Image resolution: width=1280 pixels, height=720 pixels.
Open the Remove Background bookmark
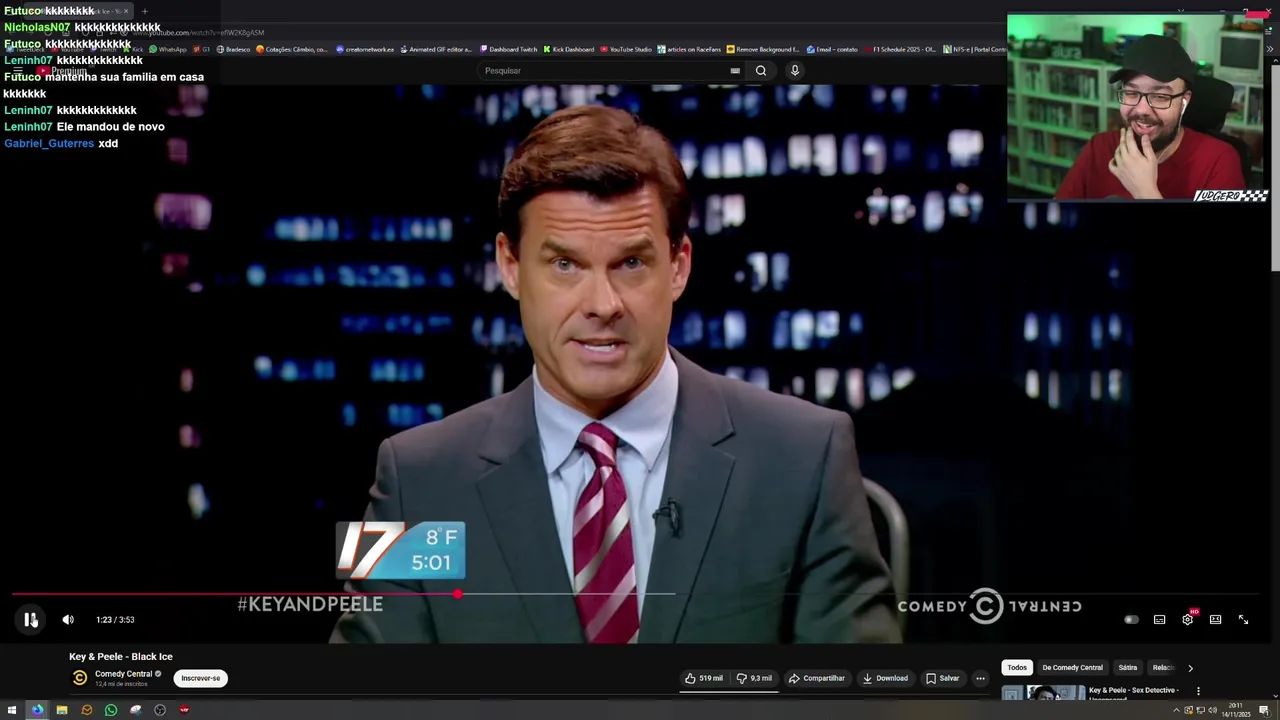pos(763,49)
